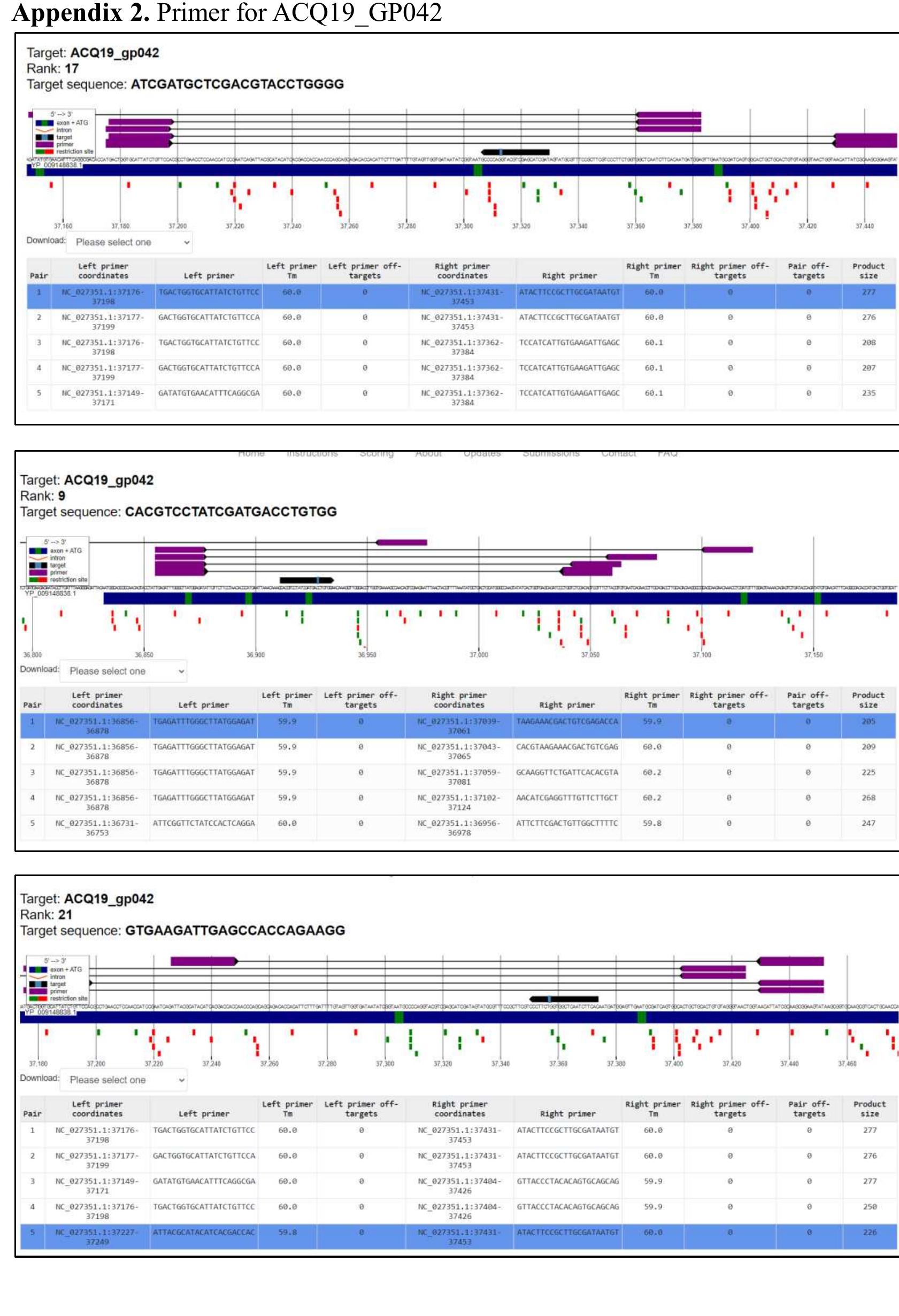This screenshot has height=1316, width=899.
Task: Open Download dropdown under Rank 21 diagram
Action: pyautogui.click(x=123, y=1080)
